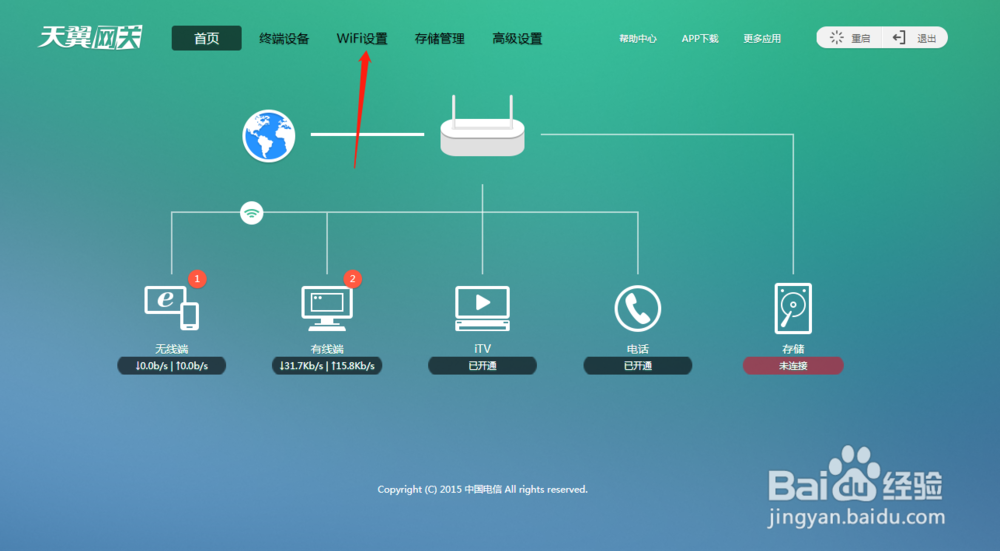Click the 重启 restart button
This screenshot has width=1000, height=551.
[x=849, y=38]
